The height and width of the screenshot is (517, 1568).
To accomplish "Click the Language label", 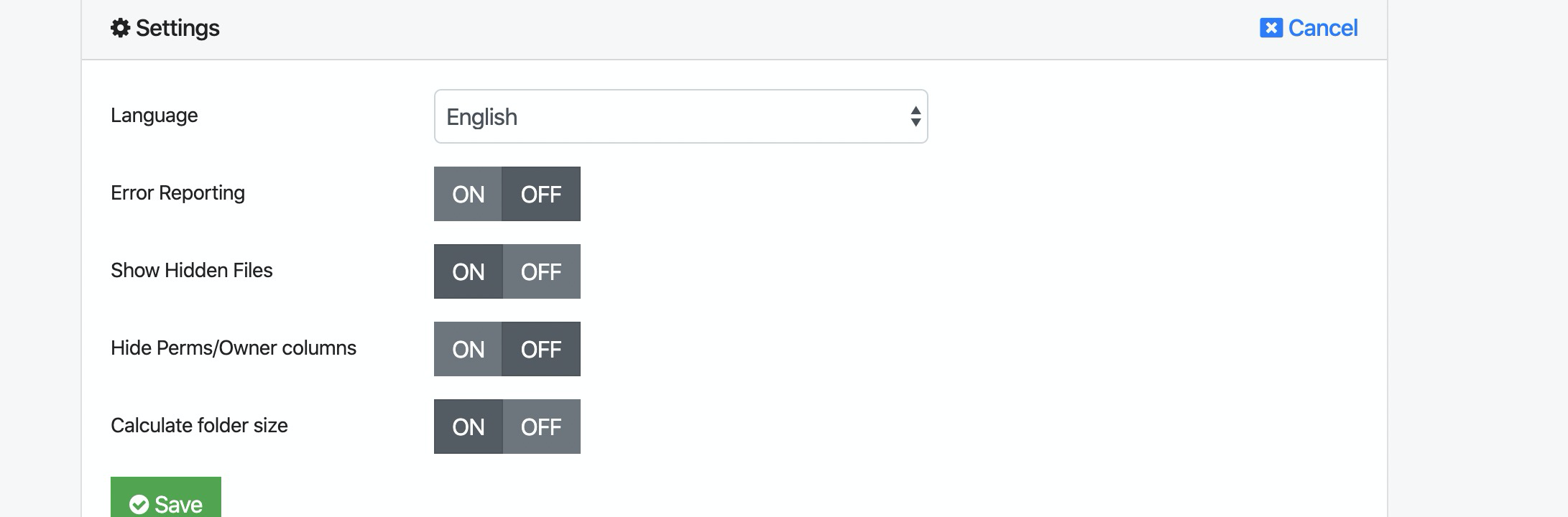I will [x=155, y=116].
